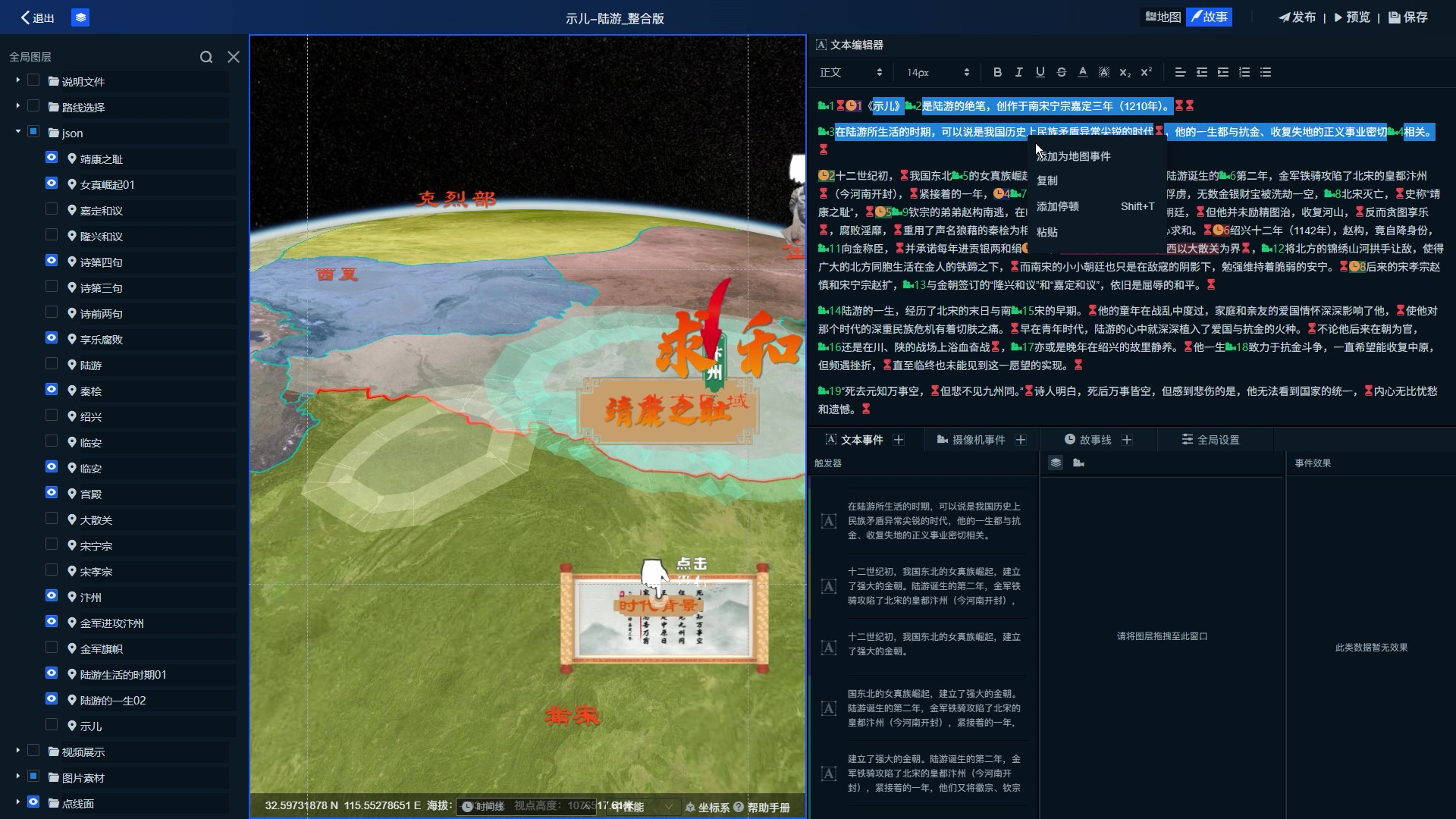This screenshot has width=1456, height=819.
Task: Switch to 地图 mode
Action: click(x=1163, y=17)
